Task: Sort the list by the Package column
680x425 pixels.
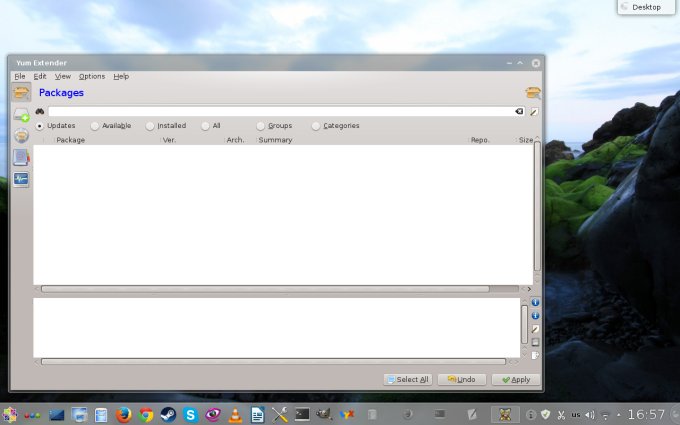Action: (x=70, y=140)
